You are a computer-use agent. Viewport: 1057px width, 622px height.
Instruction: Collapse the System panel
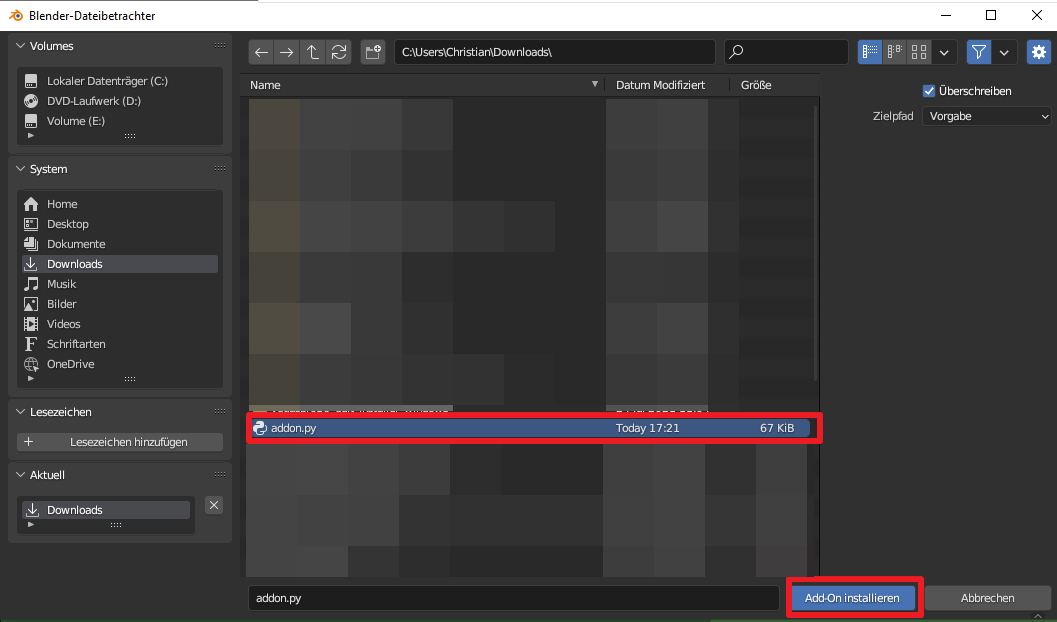point(20,169)
